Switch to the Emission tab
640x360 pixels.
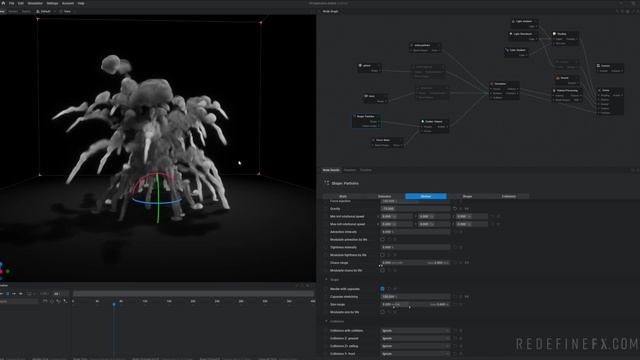[384, 196]
